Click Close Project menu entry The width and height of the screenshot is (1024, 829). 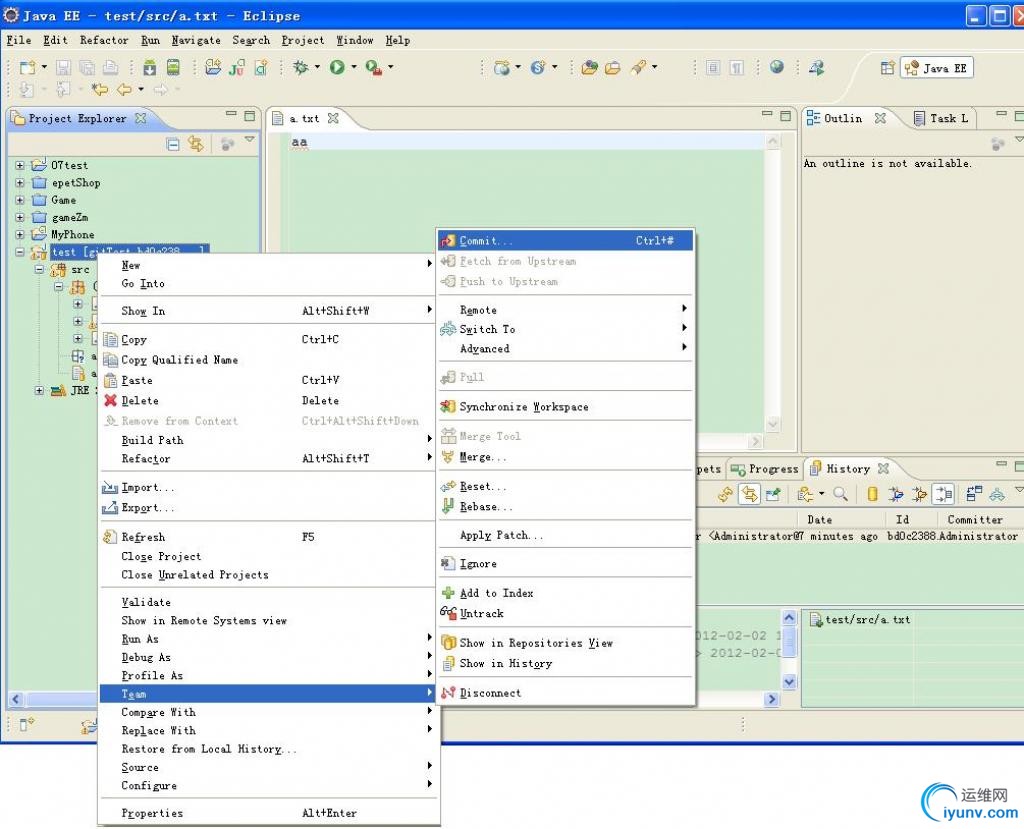(268, 556)
